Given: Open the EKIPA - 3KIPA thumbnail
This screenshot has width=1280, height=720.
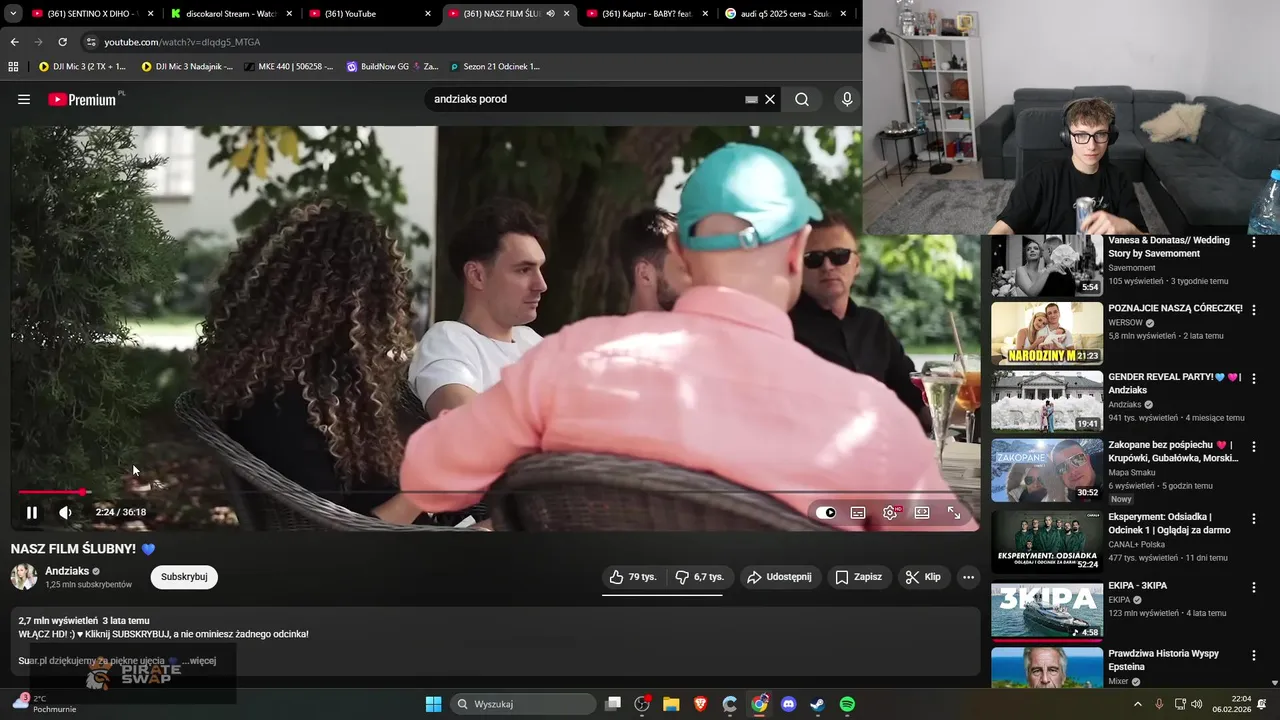Looking at the screenshot, I should coord(1047,611).
